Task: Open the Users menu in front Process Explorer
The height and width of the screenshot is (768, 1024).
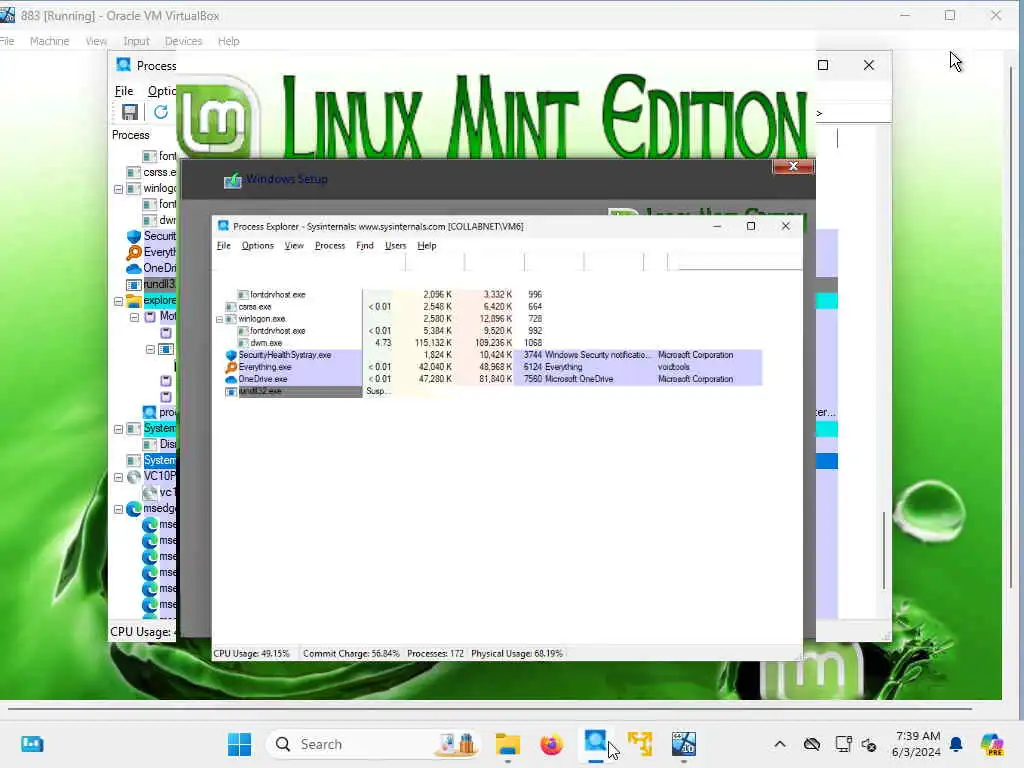Action: [x=395, y=246]
